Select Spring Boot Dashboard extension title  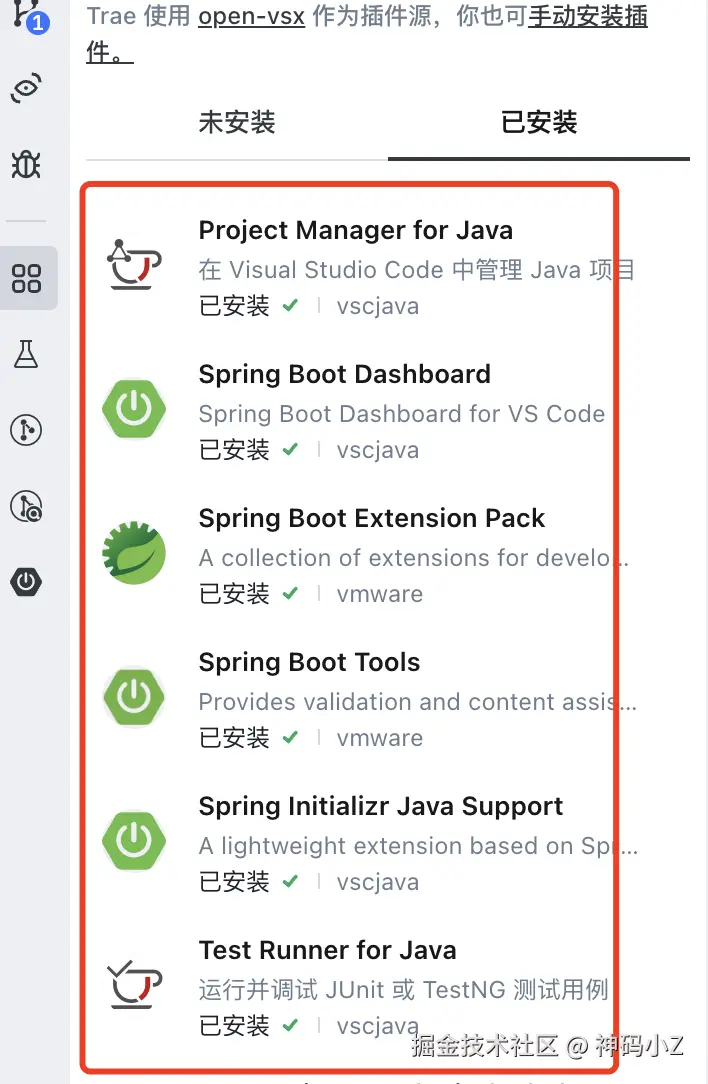(x=345, y=374)
